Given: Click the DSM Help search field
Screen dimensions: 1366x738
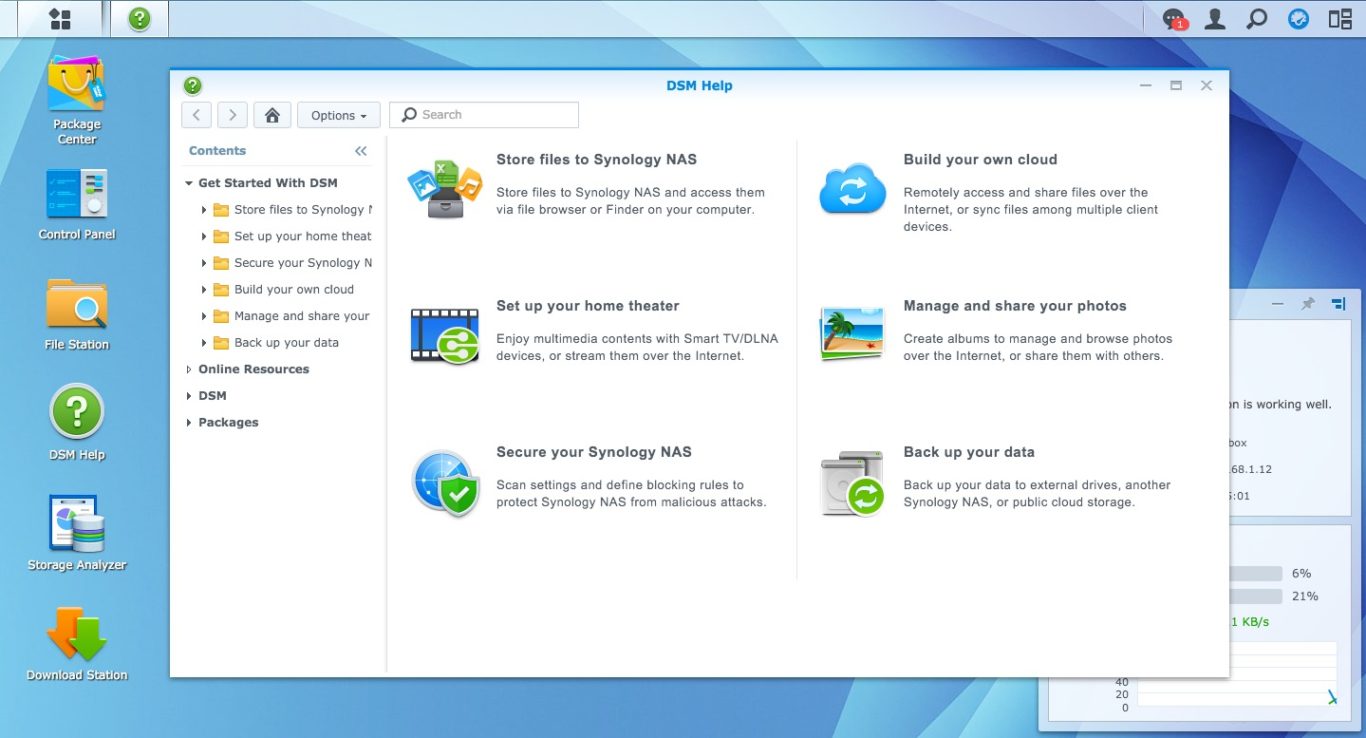Looking at the screenshot, I should point(484,115).
